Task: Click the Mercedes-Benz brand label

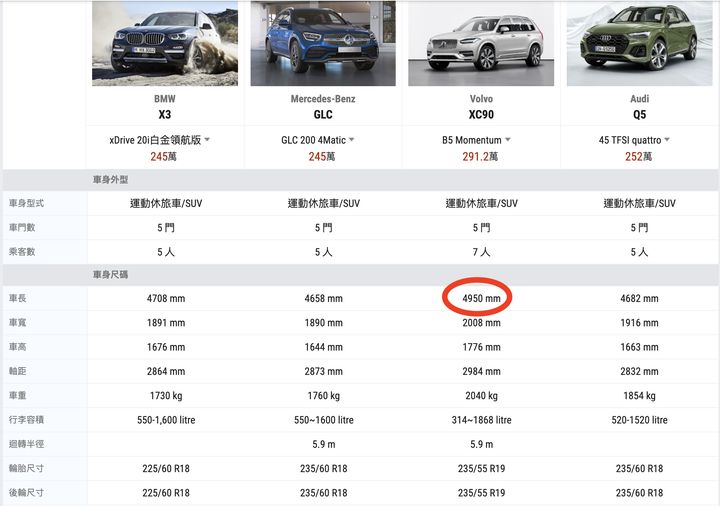Action: (x=323, y=99)
